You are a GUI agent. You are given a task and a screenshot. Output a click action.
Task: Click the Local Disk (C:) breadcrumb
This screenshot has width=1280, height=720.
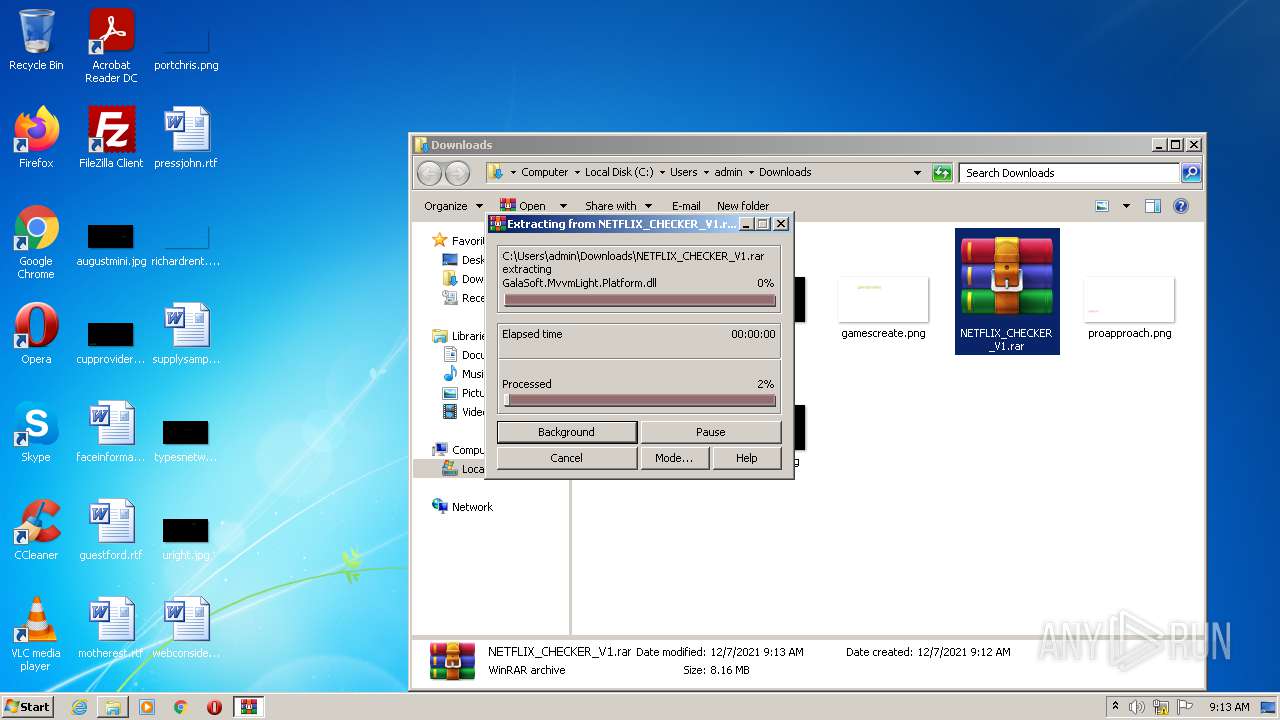tap(619, 173)
